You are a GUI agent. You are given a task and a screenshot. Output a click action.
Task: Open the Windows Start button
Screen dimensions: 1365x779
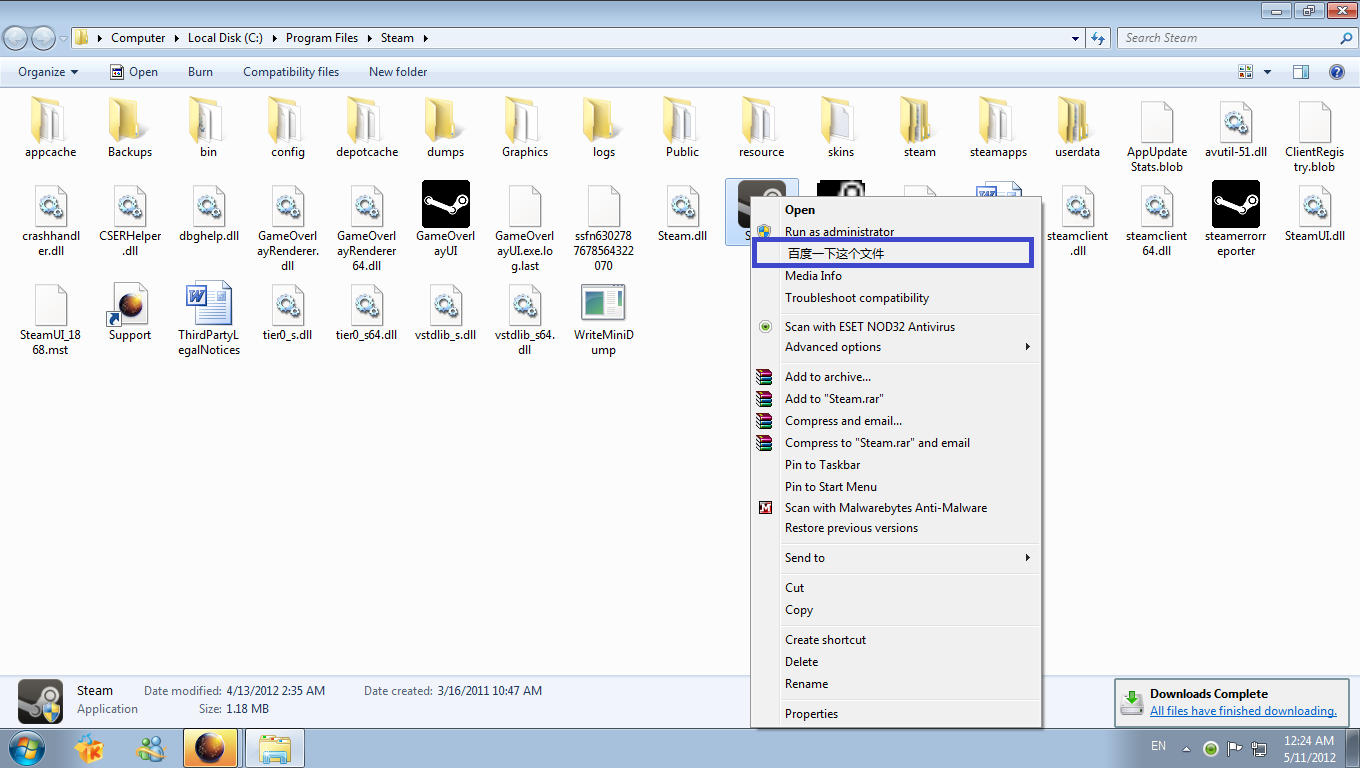[25, 748]
